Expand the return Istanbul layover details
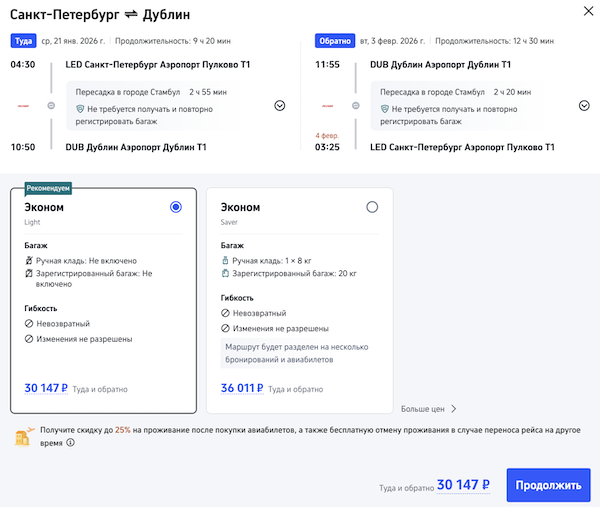The width and height of the screenshot is (600, 507). click(583, 106)
